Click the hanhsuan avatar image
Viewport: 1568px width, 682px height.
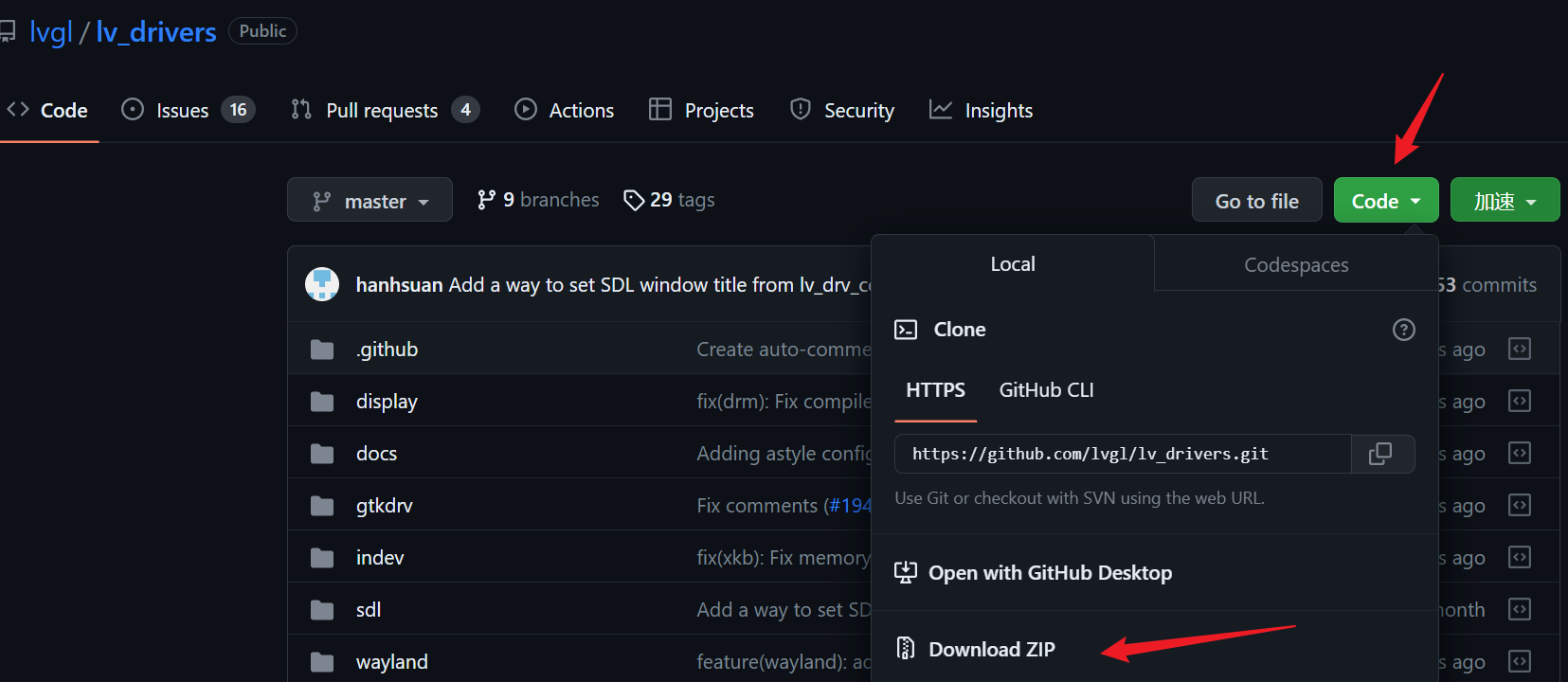[322, 284]
